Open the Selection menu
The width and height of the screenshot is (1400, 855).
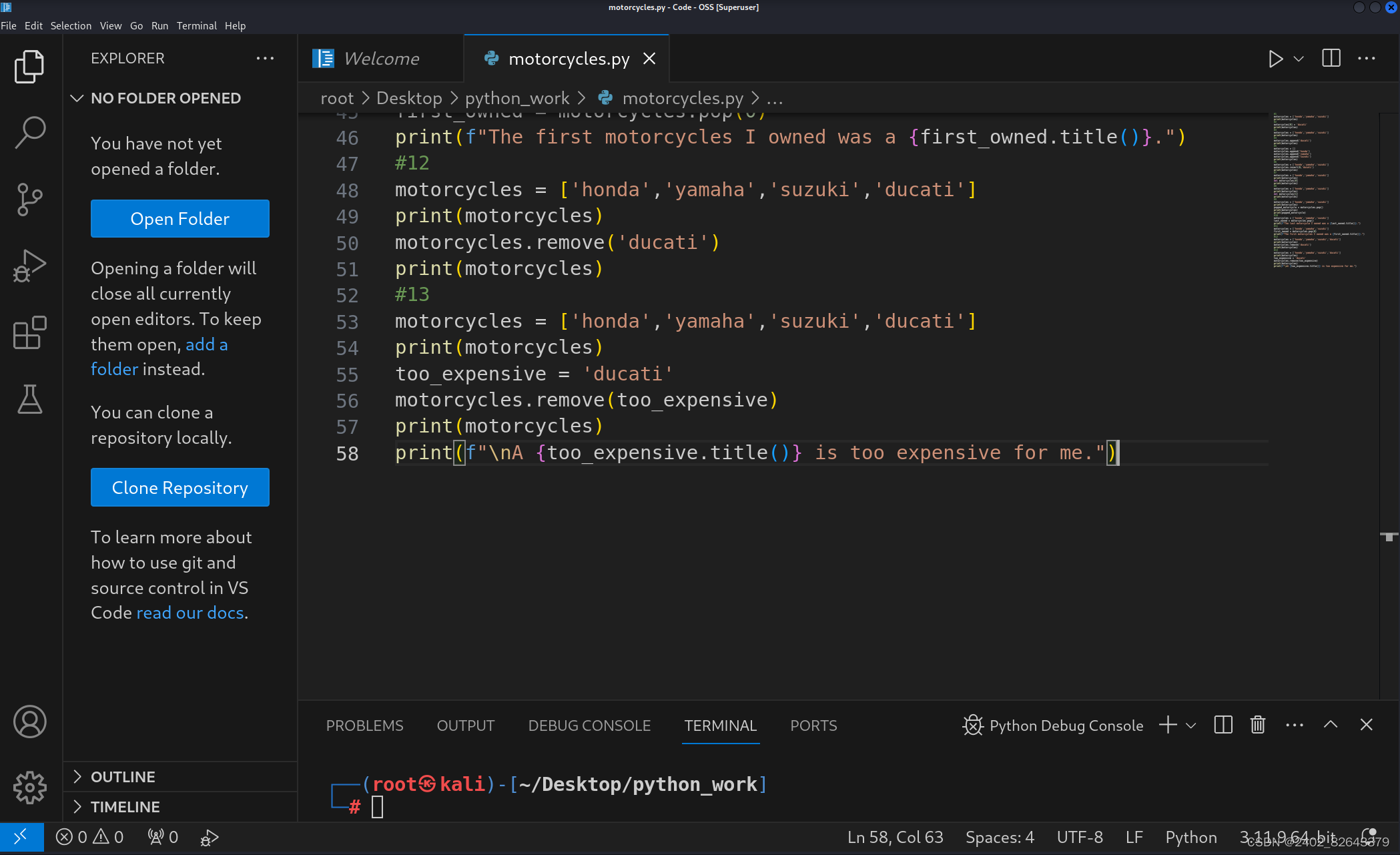point(71,26)
